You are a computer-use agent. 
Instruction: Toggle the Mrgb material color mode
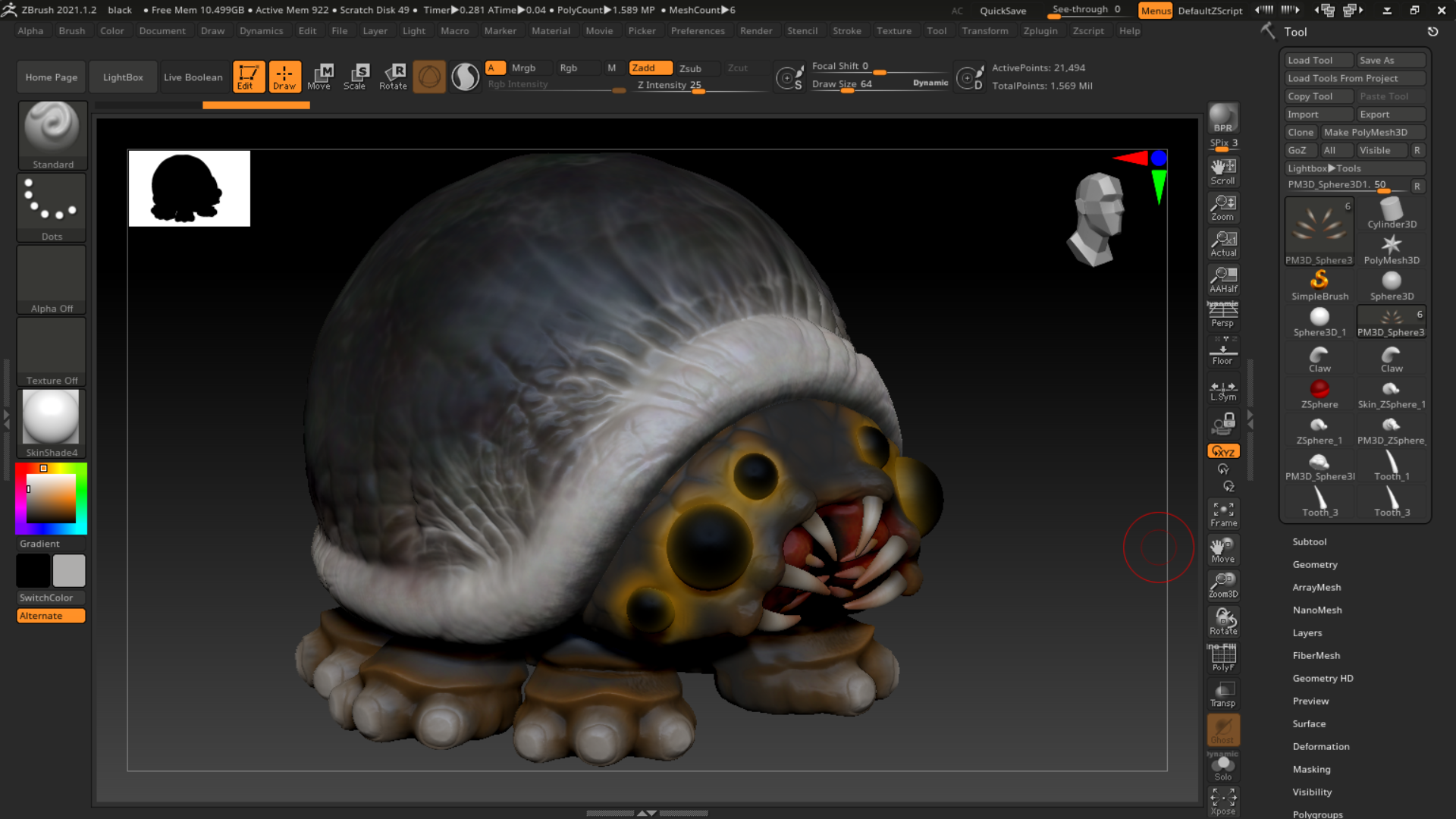click(523, 68)
